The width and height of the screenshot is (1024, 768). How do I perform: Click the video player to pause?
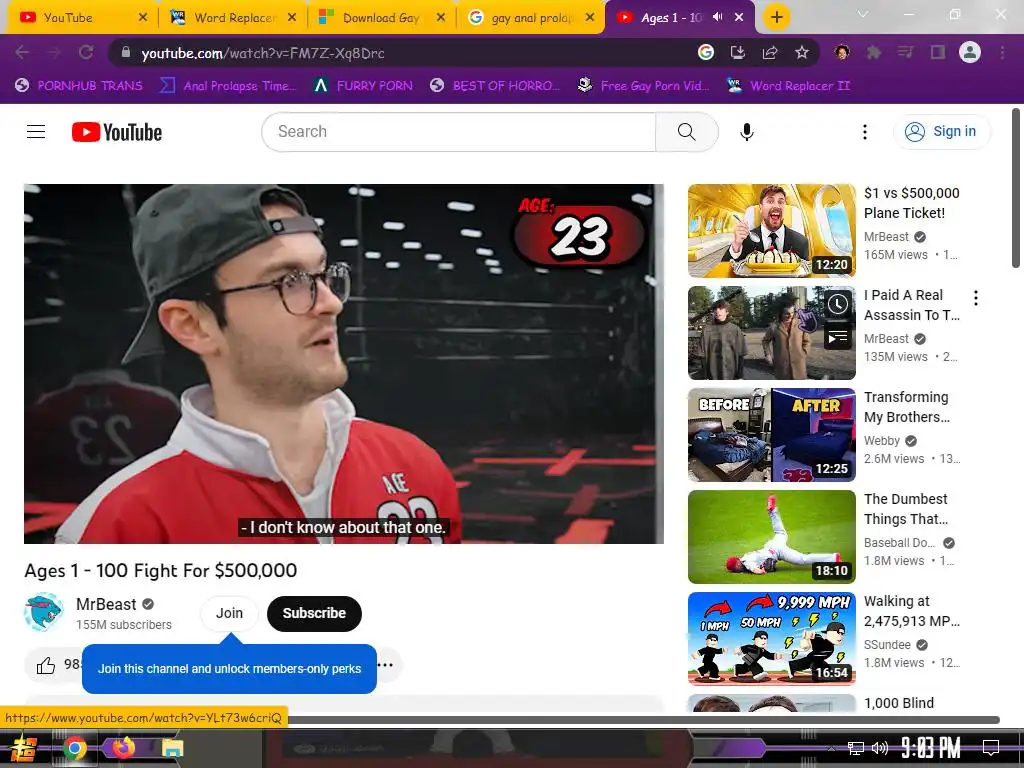[344, 363]
